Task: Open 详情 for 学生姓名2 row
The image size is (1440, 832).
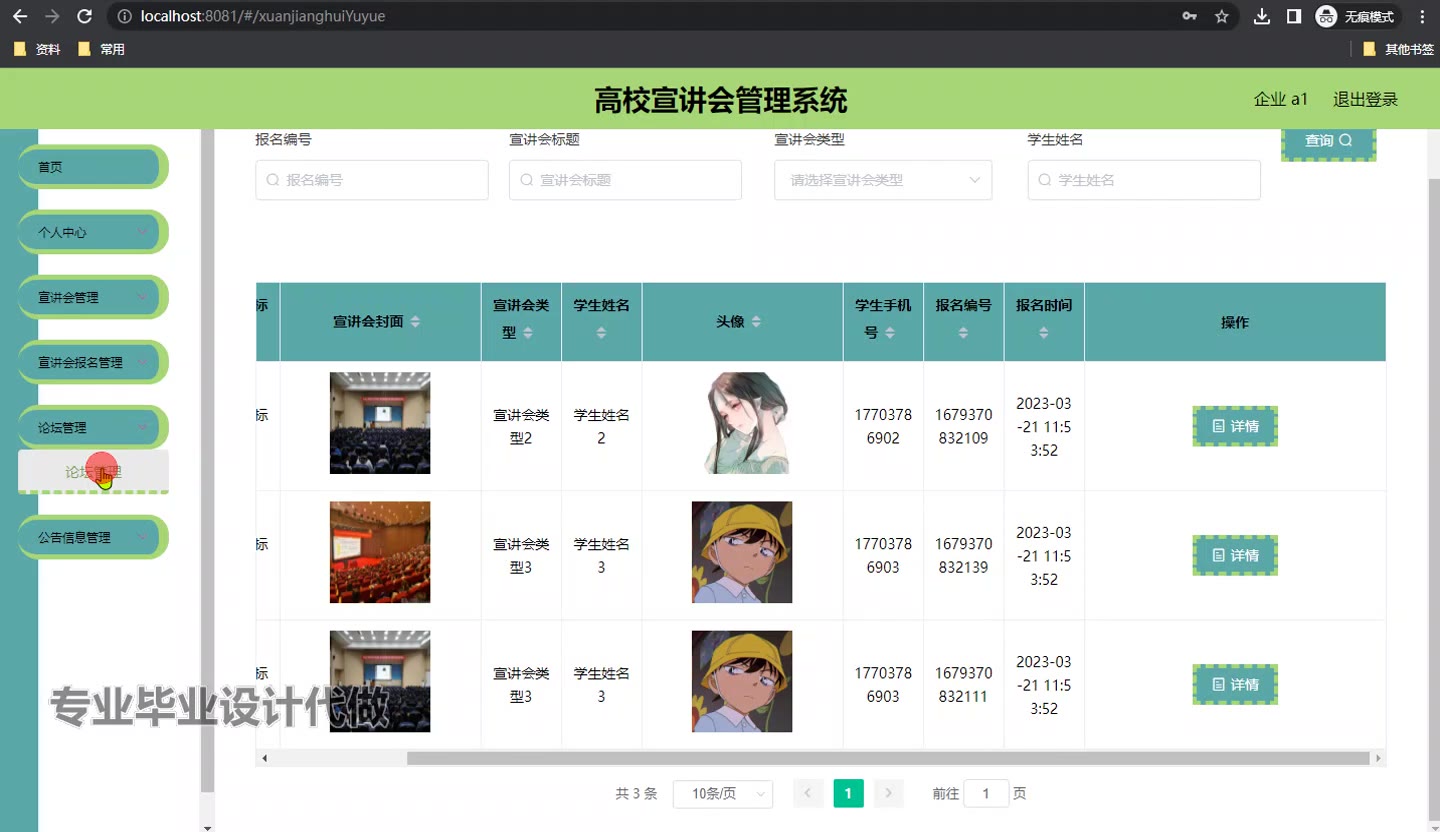Action: pyautogui.click(x=1235, y=426)
